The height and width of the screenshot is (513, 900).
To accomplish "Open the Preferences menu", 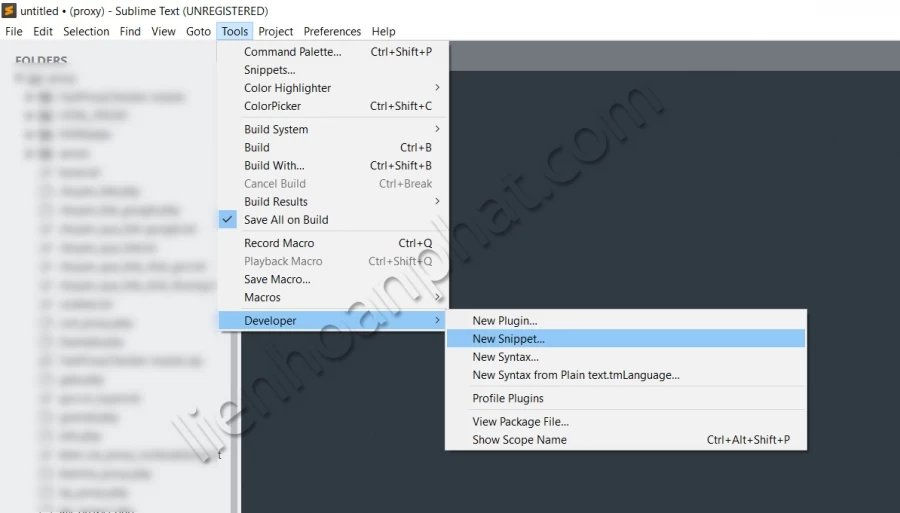I will [x=332, y=32].
